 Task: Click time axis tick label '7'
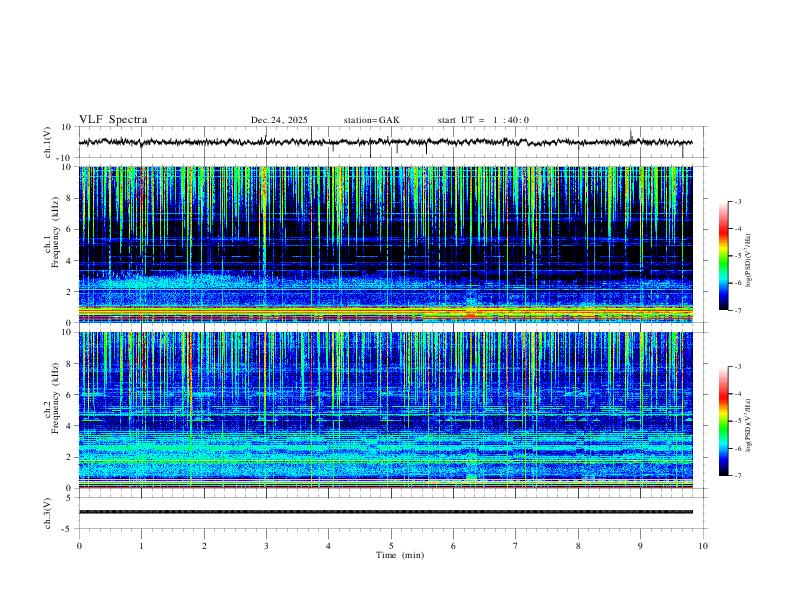[516, 546]
